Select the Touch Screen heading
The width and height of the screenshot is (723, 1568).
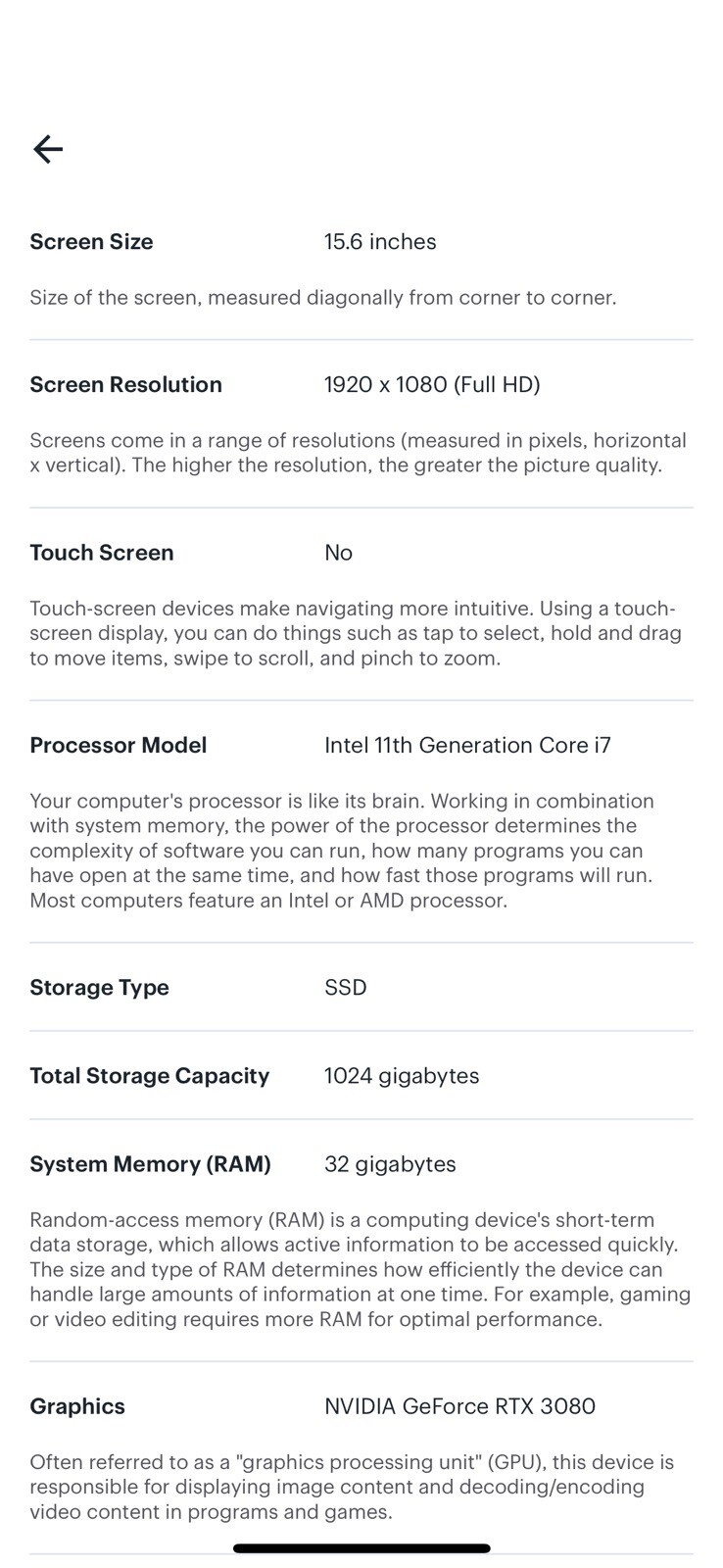click(x=102, y=553)
